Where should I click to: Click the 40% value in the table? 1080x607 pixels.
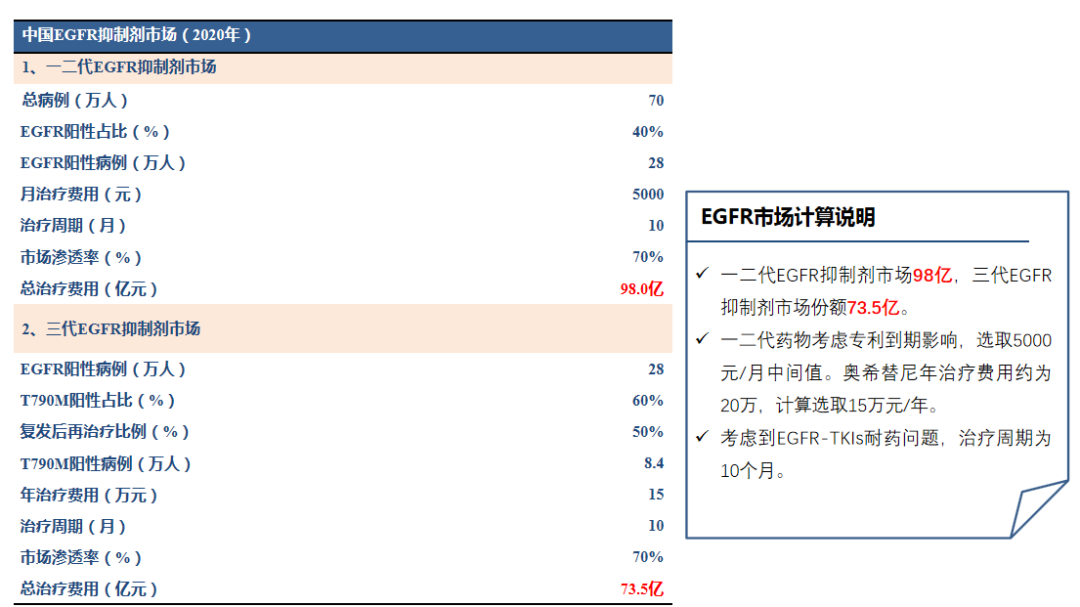[647, 132]
